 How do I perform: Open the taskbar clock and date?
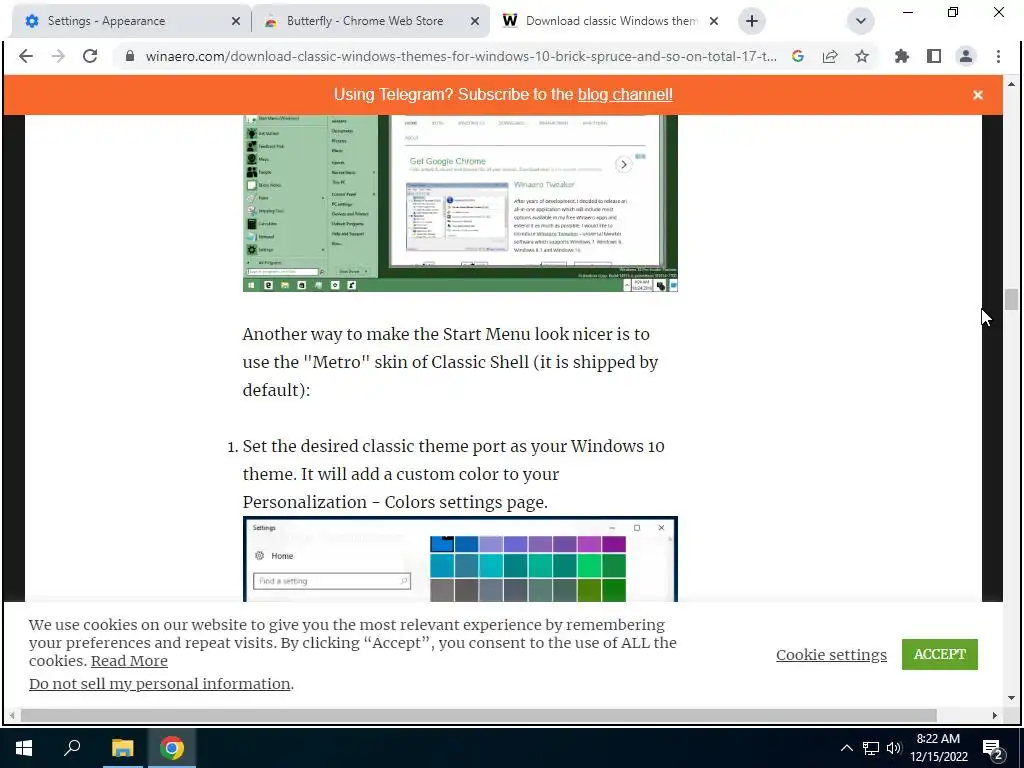coord(938,748)
